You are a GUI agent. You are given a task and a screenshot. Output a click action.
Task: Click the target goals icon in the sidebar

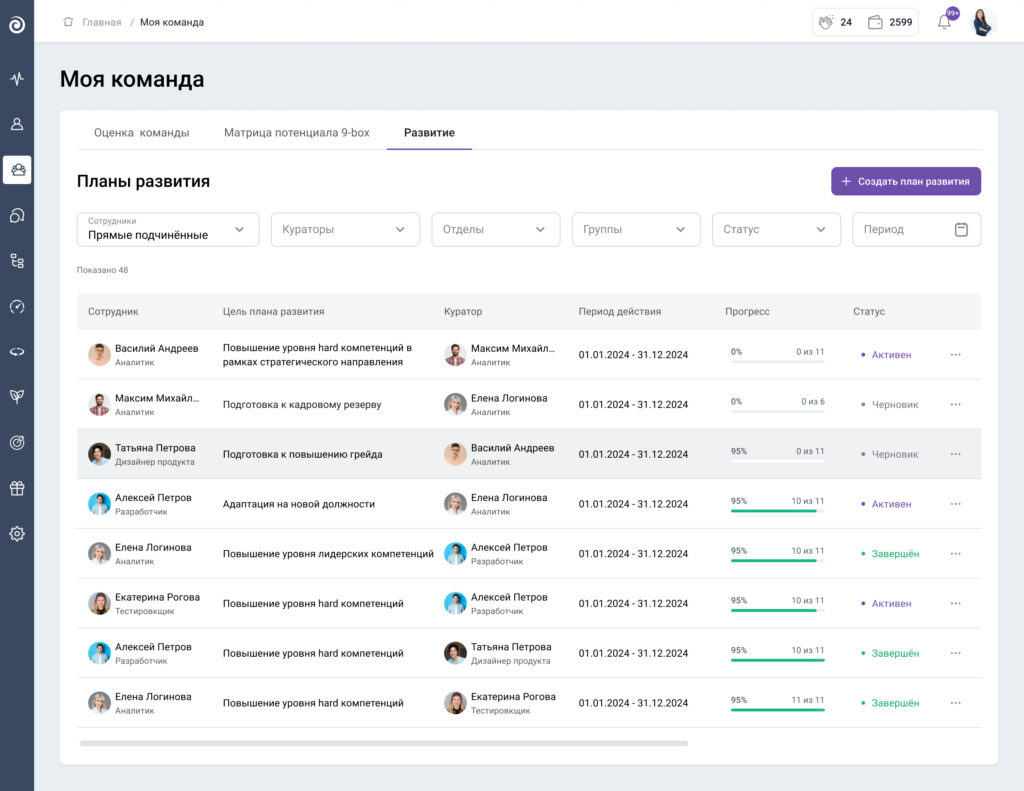click(x=17, y=442)
